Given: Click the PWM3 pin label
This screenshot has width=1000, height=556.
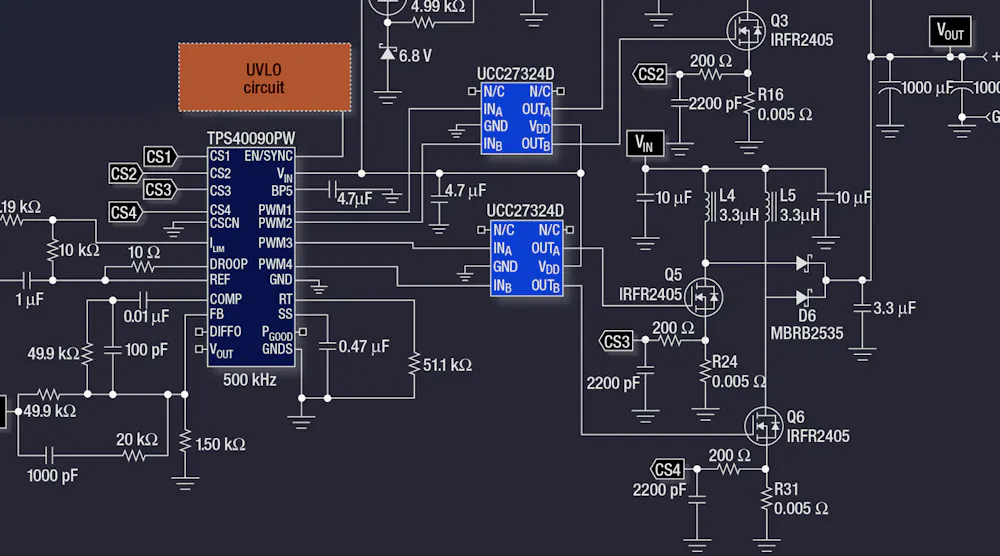Looking at the screenshot, I should [276, 243].
